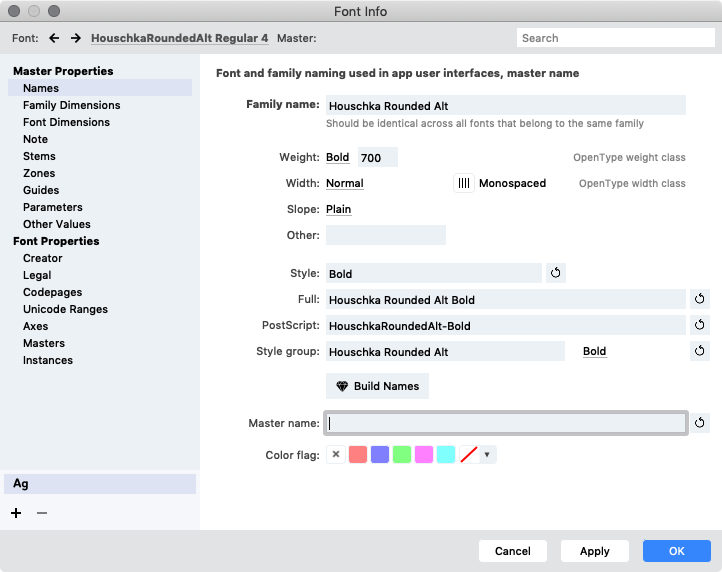This screenshot has width=722, height=572.
Task: Open the Codepages section
Action: 52,292
